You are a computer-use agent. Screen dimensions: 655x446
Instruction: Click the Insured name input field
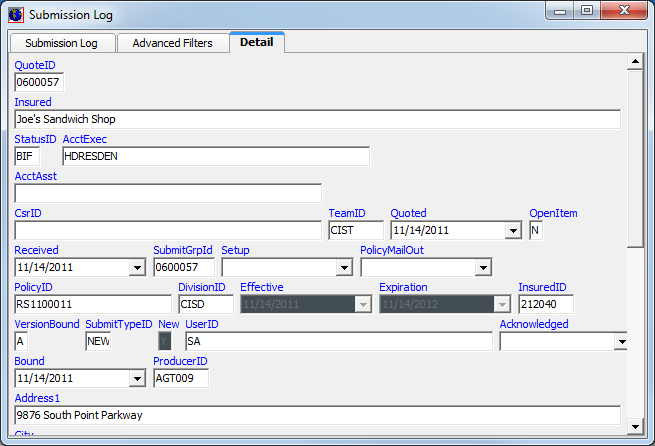click(x=317, y=119)
